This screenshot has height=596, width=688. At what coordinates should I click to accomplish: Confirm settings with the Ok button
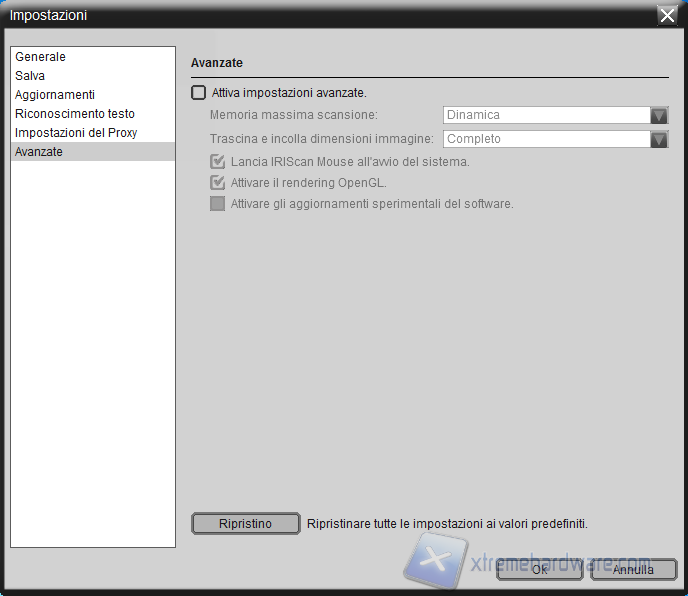click(x=539, y=570)
